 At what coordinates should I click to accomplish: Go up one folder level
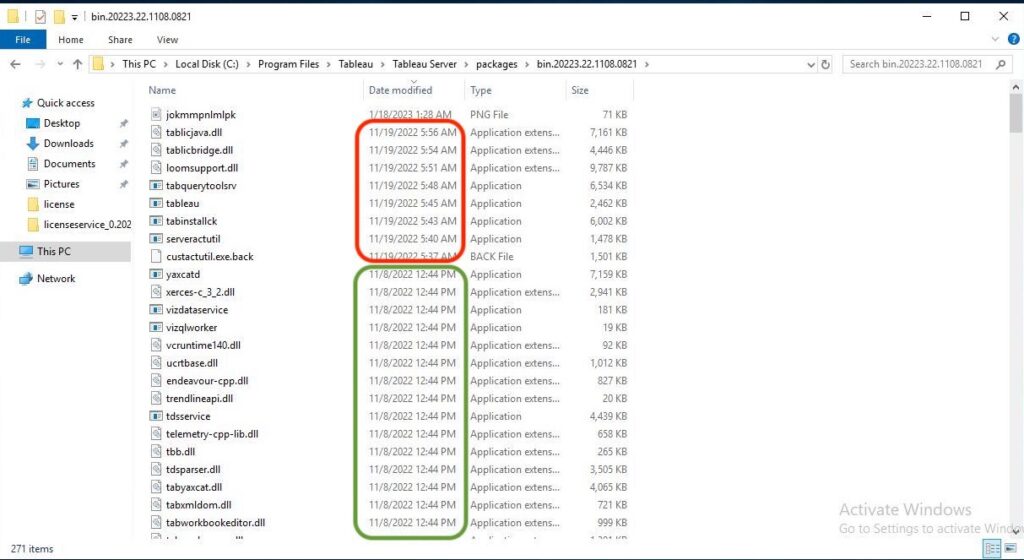point(78,64)
